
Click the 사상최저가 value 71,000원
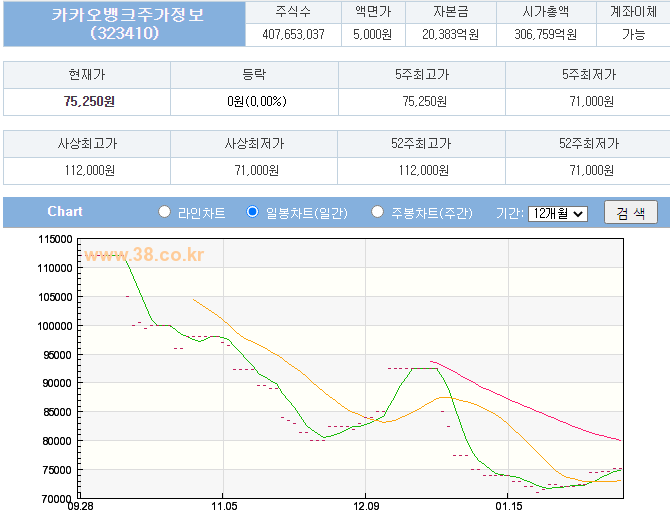coord(256,170)
